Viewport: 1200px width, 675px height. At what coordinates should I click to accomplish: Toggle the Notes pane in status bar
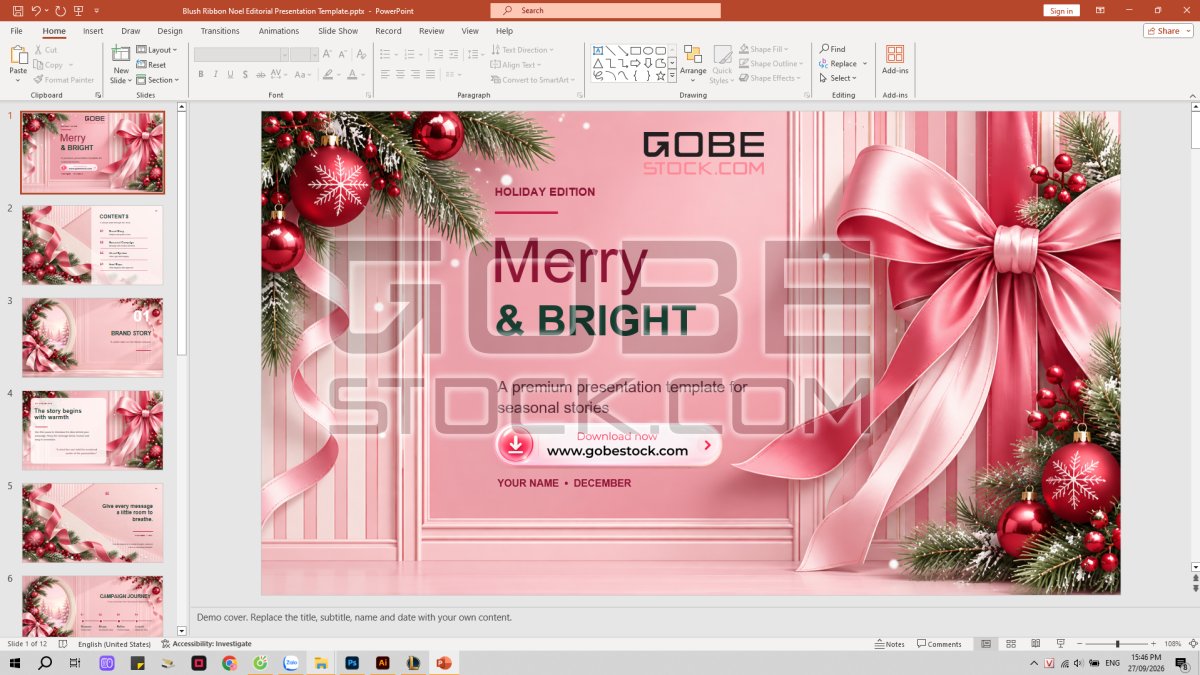coord(889,644)
